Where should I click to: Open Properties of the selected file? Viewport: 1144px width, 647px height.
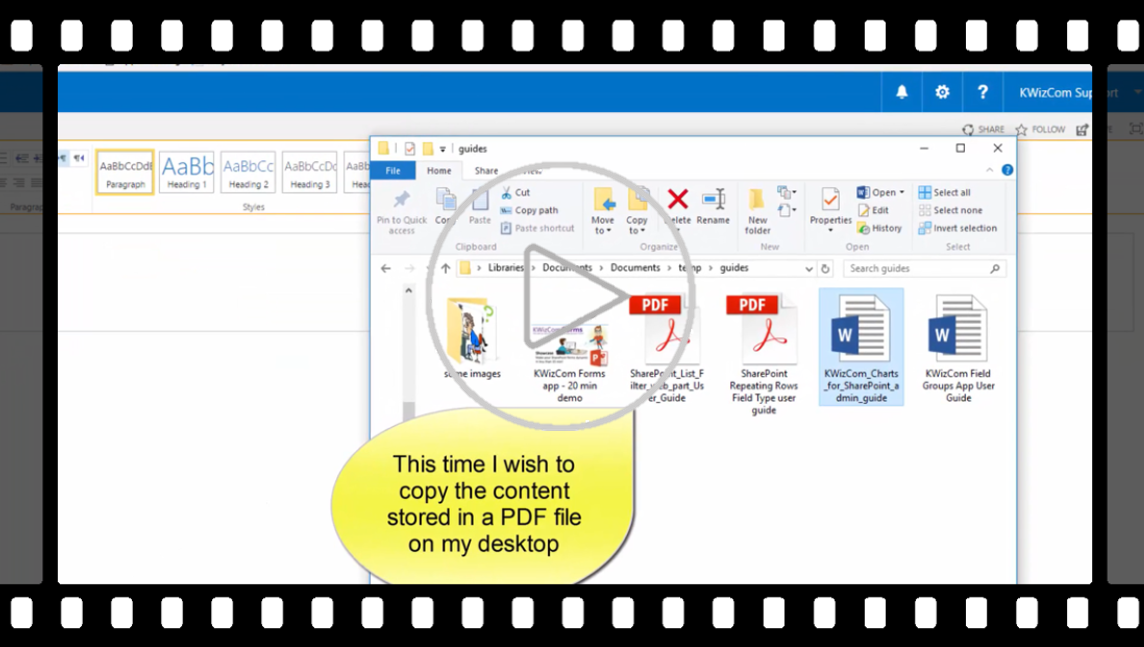pos(830,210)
